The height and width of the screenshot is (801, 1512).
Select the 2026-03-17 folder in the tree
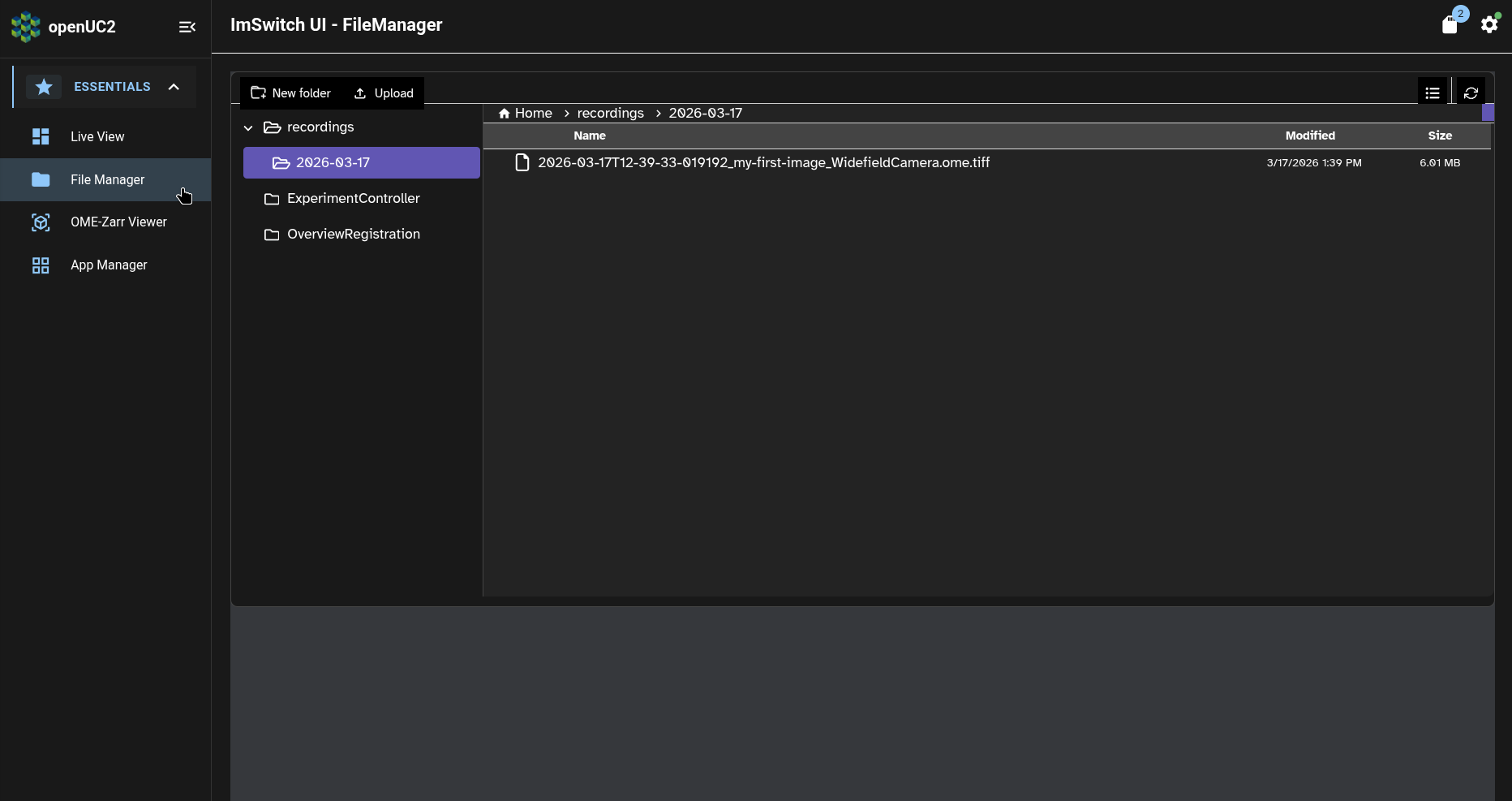tap(333, 162)
